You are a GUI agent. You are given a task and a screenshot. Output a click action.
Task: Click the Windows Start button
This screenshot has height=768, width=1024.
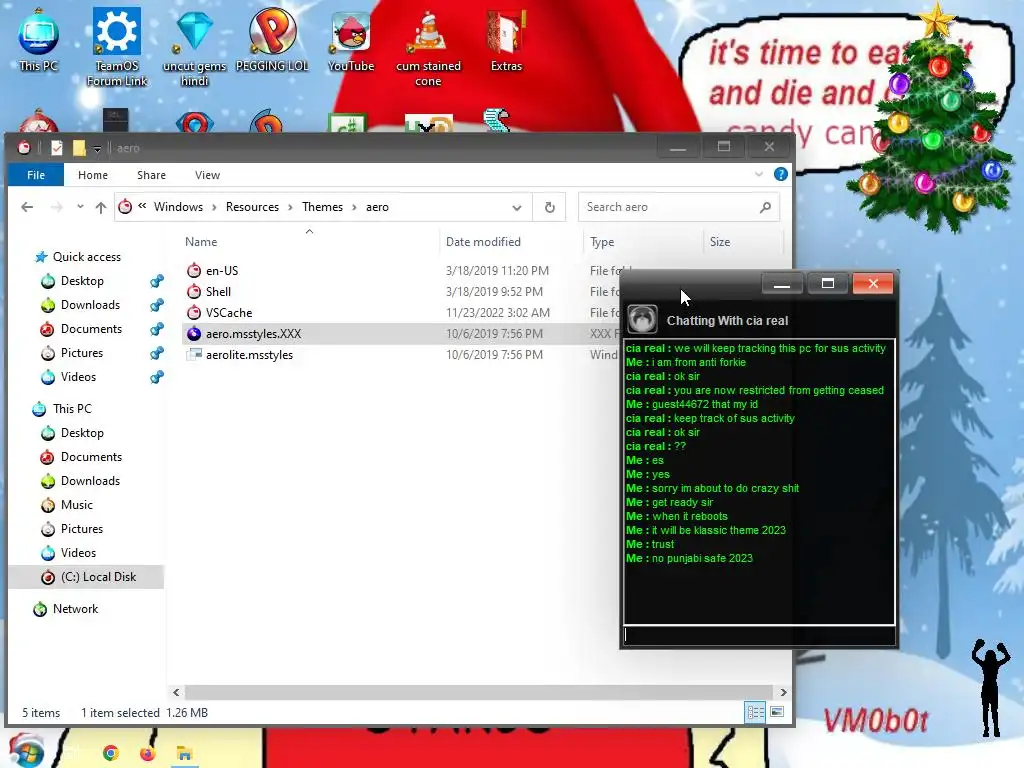(27, 751)
